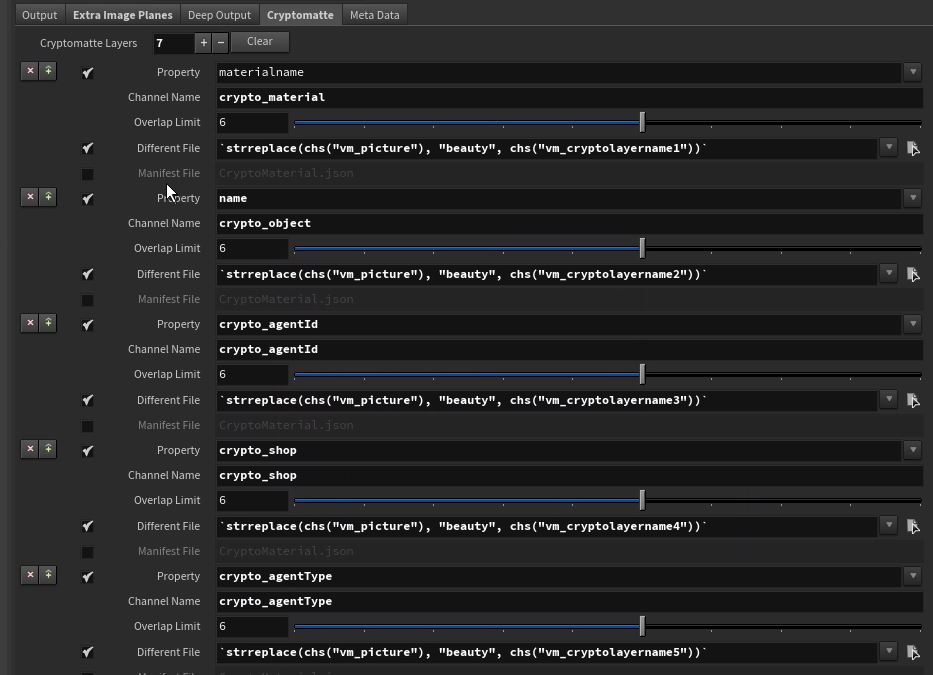Disable the crypto_shop layer checkbox
This screenshot has height=675, width=933.
tap(87, 451)
